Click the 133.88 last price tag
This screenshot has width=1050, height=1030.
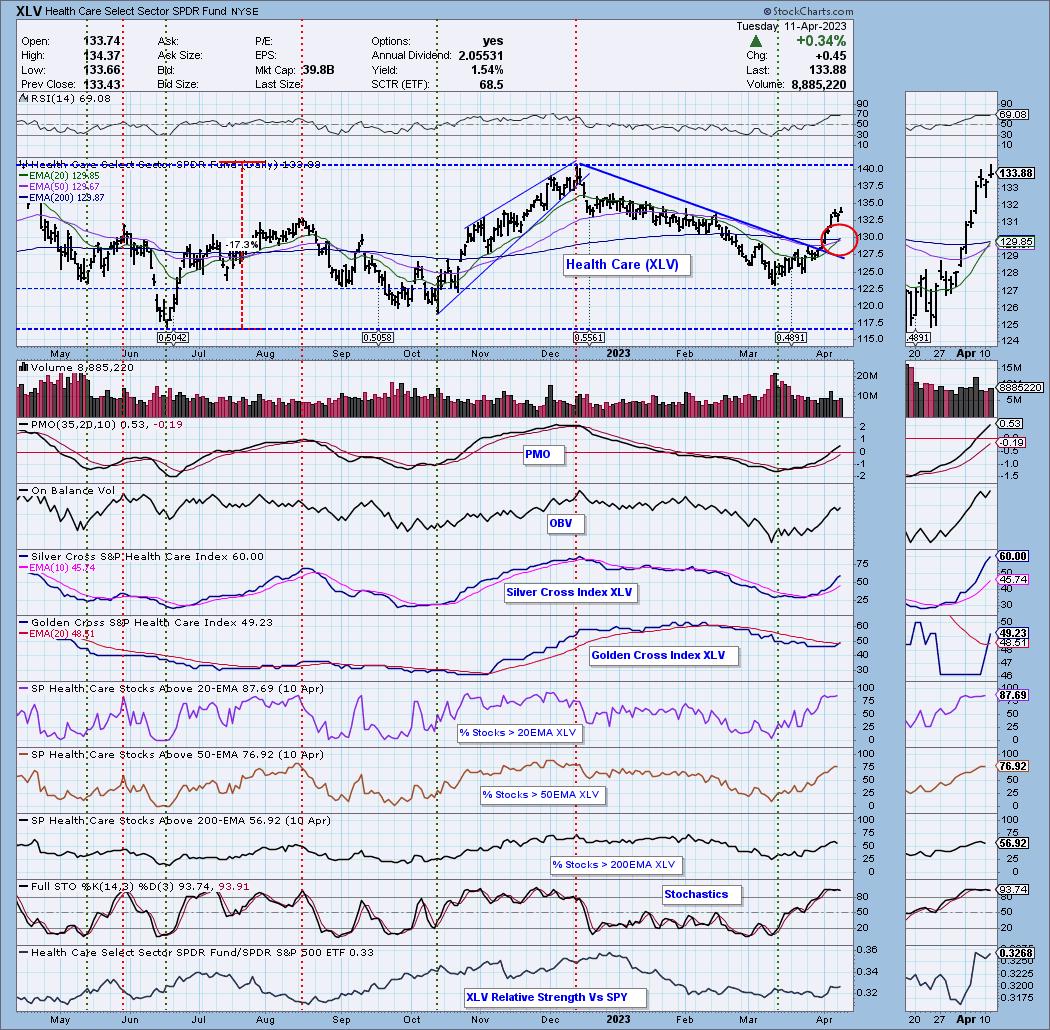[1017, 173]
